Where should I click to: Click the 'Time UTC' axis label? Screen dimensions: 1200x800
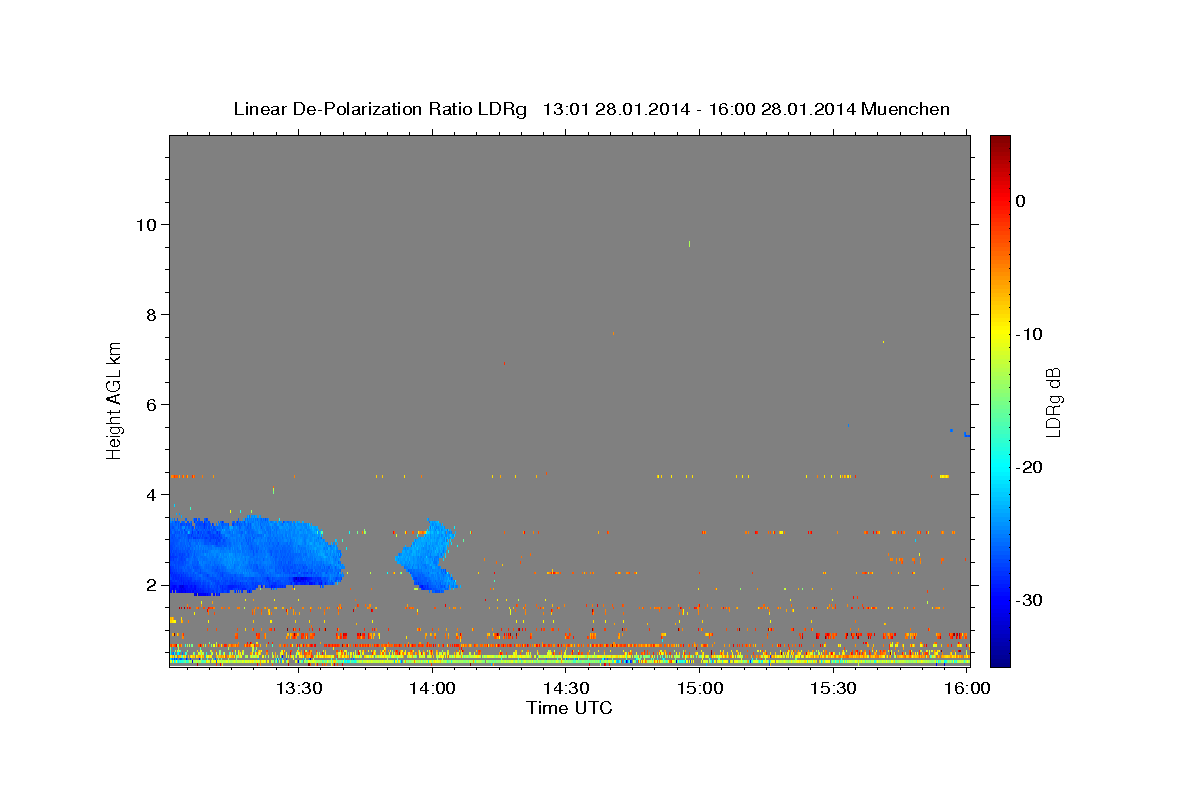(569, 708)
